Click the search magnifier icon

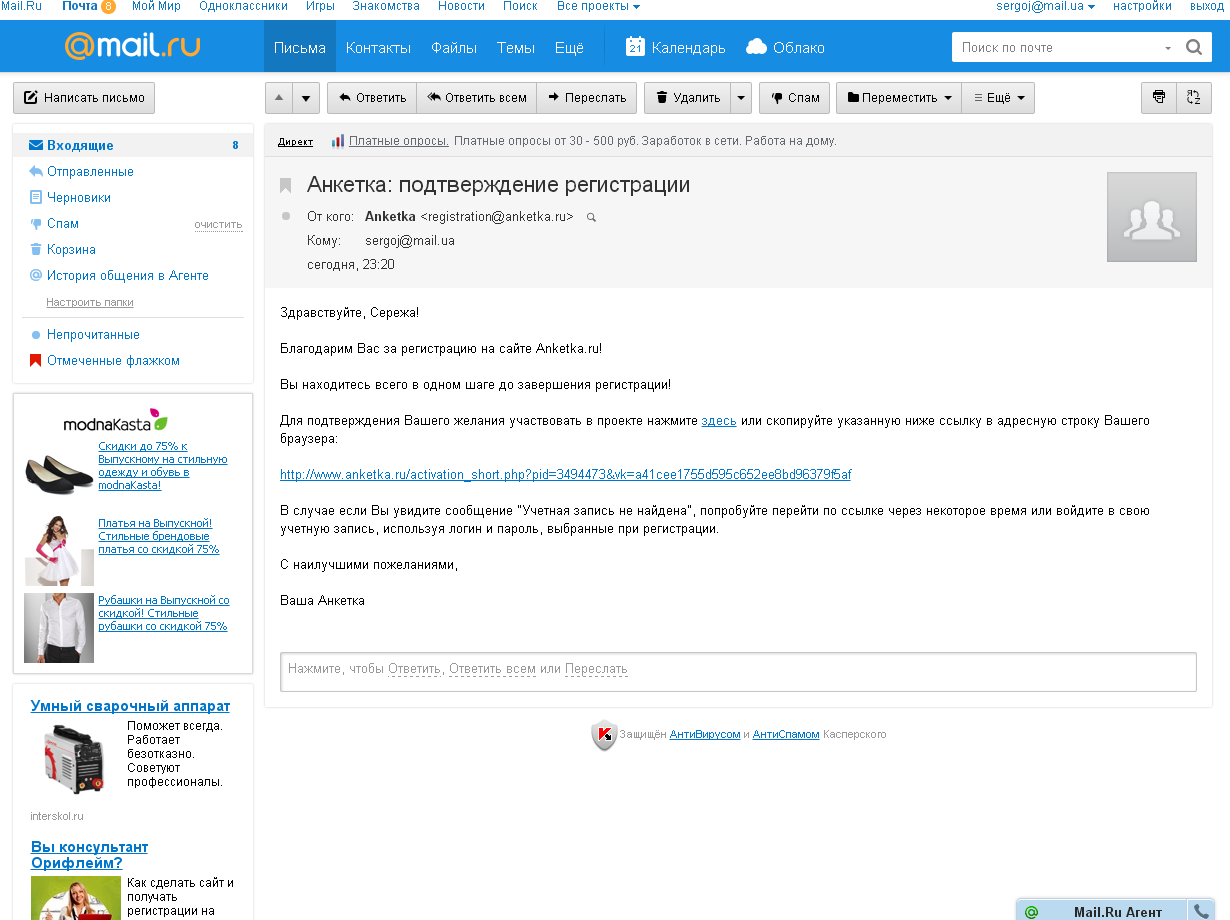tap(1193, 47)
